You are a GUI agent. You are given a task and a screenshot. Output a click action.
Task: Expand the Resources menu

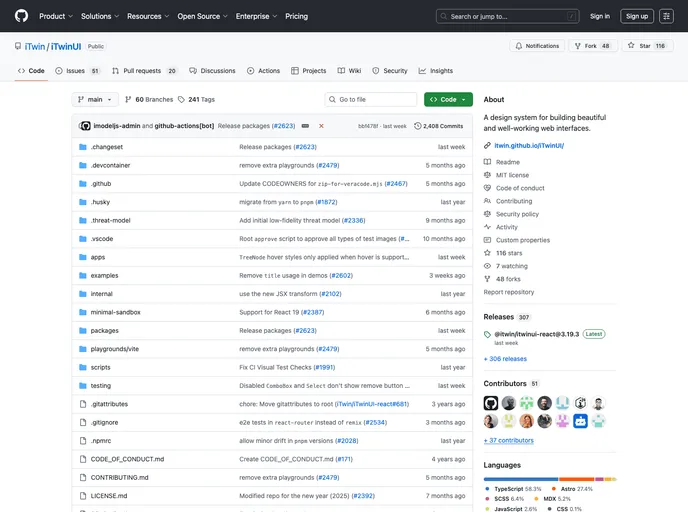(x=148, y=16)
